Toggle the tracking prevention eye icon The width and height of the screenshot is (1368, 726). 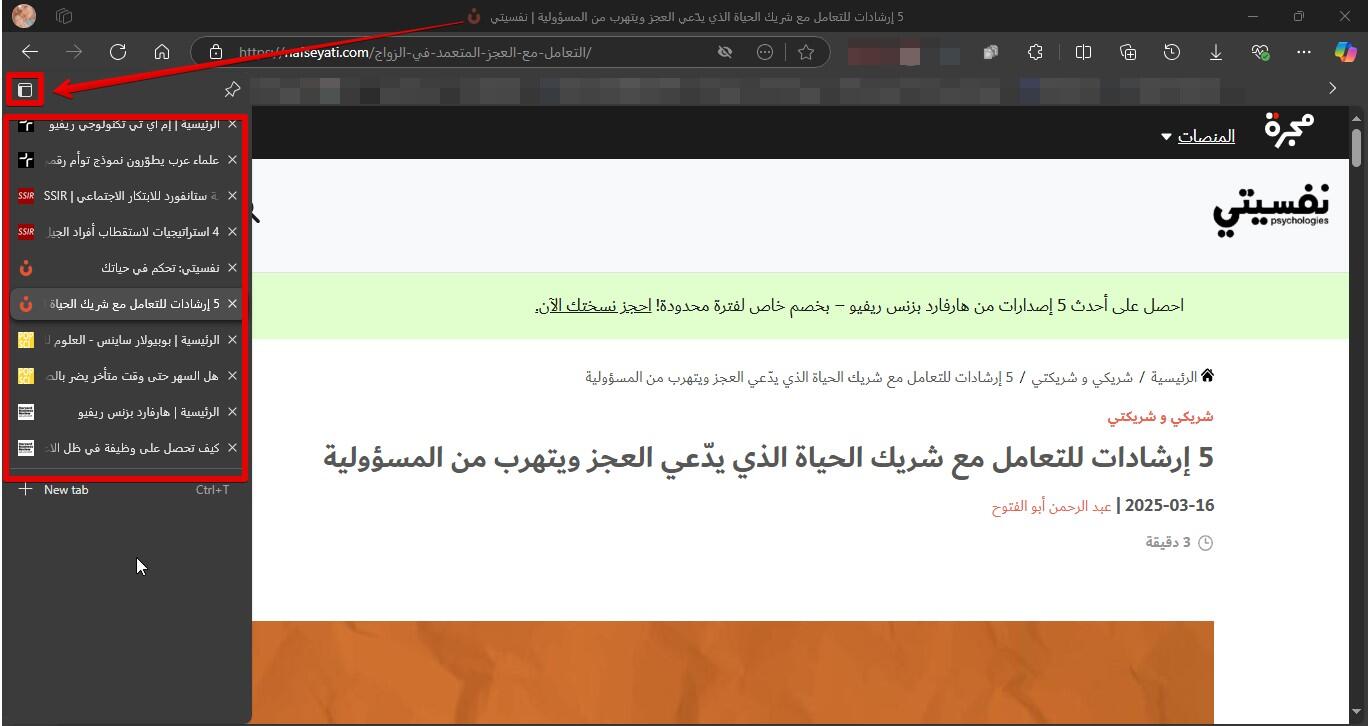tap(725, 52)
